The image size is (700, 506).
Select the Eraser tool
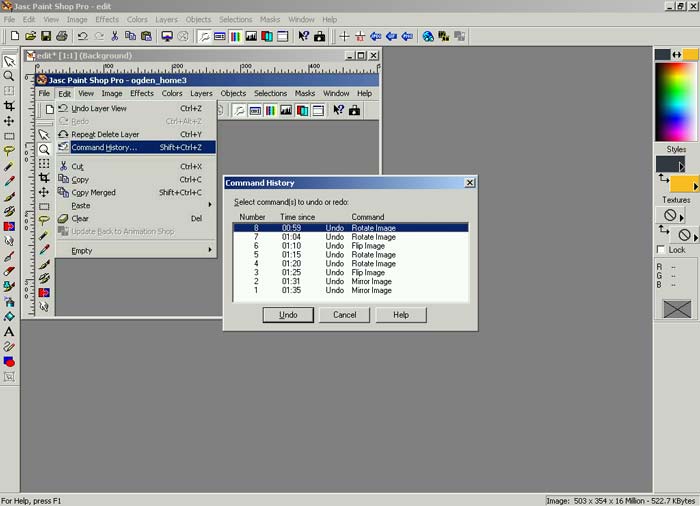9,272
